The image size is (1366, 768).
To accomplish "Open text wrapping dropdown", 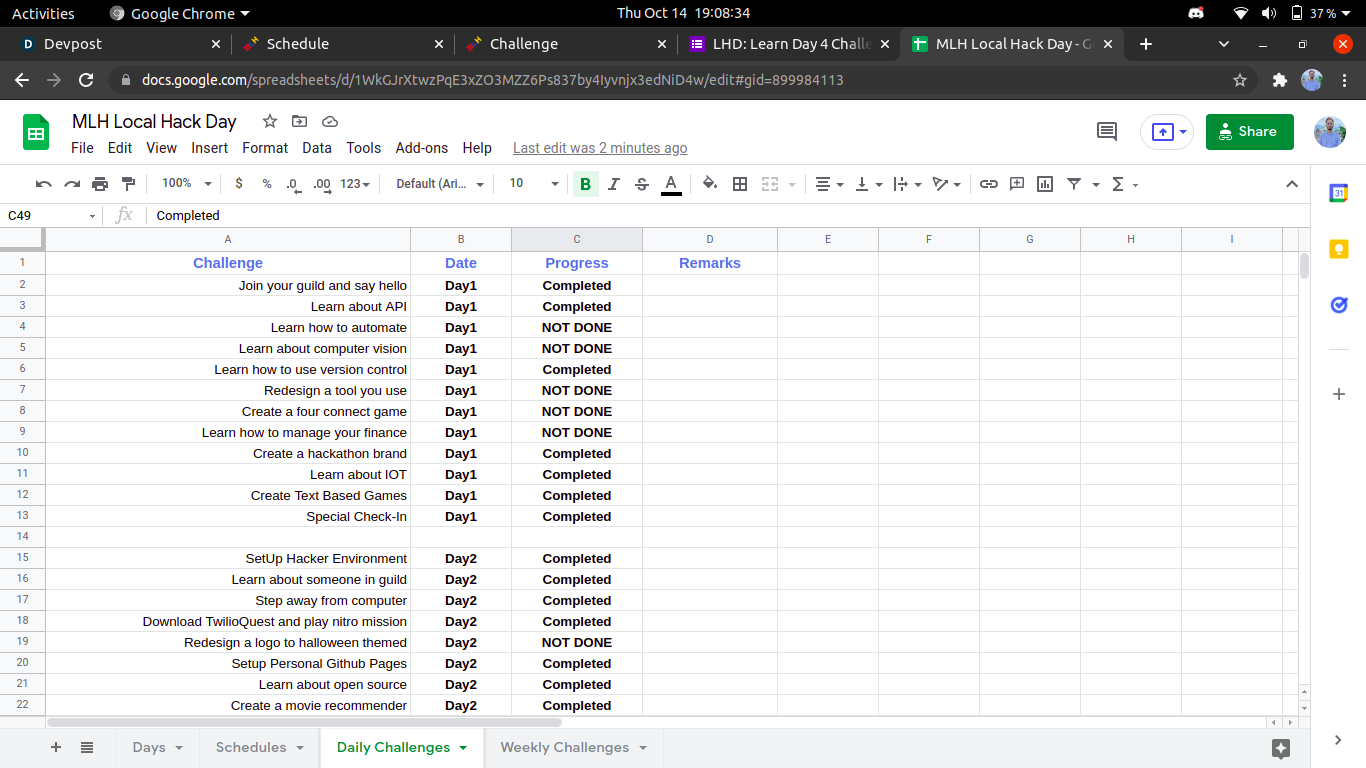I will pos(907,184).
